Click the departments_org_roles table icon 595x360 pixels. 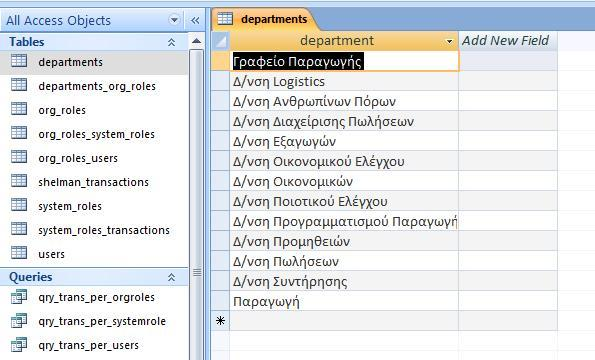(x=19, y=85)
